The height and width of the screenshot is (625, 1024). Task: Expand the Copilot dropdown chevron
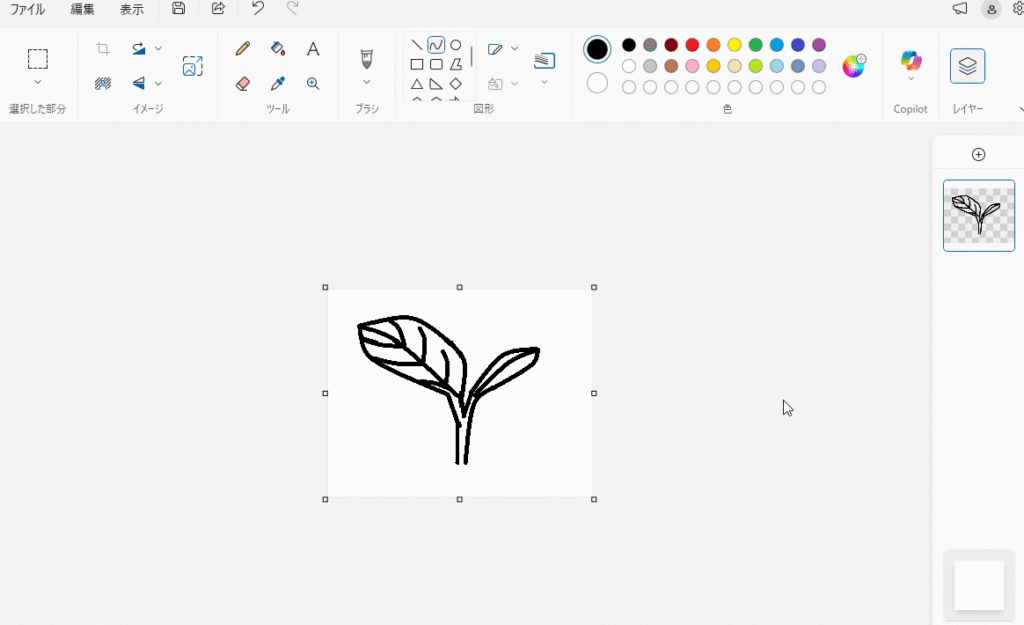point(911,78)
